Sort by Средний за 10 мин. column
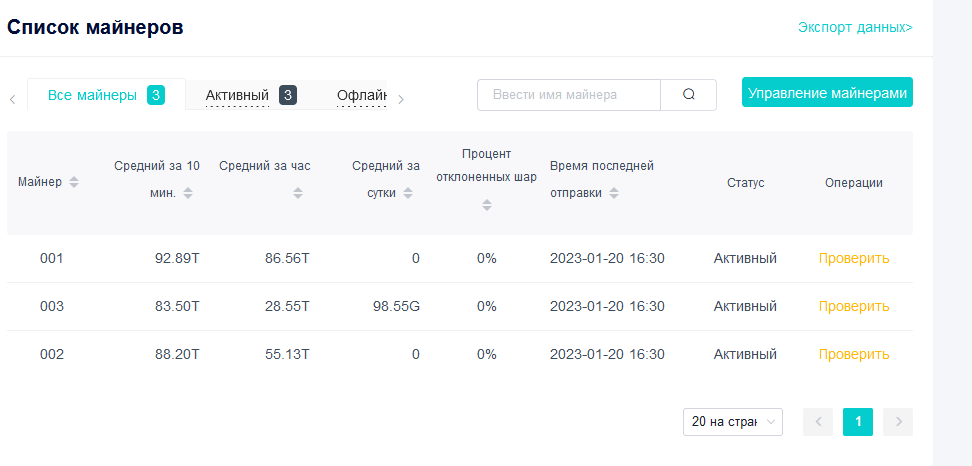The height and width of the screenshot is (466, 972). tap(188, 193)
